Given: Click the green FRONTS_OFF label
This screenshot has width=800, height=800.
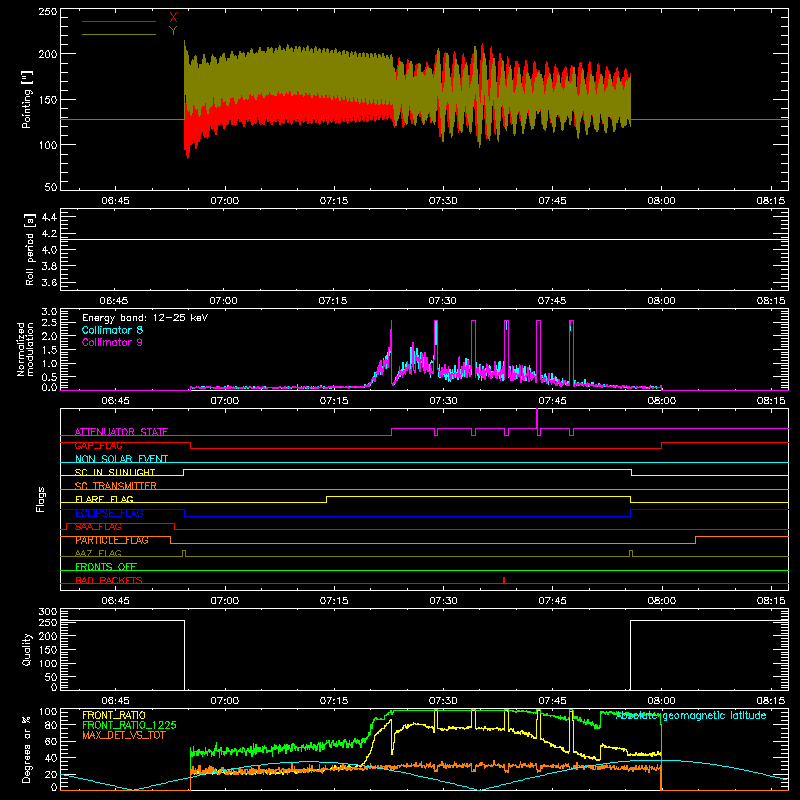Looking at the screenshot, I should tap(106, 567).
